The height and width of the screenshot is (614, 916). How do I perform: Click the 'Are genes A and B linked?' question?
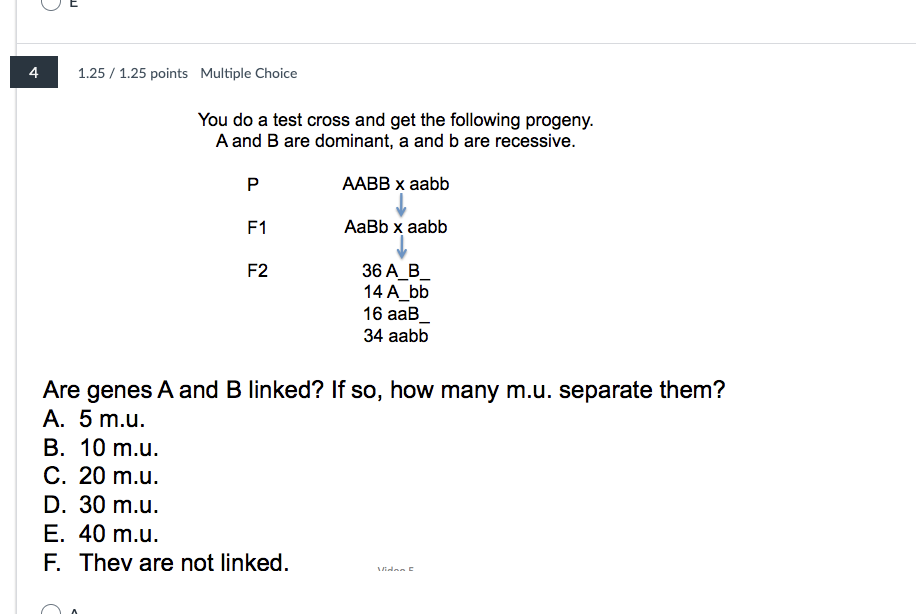pos(383,390)
